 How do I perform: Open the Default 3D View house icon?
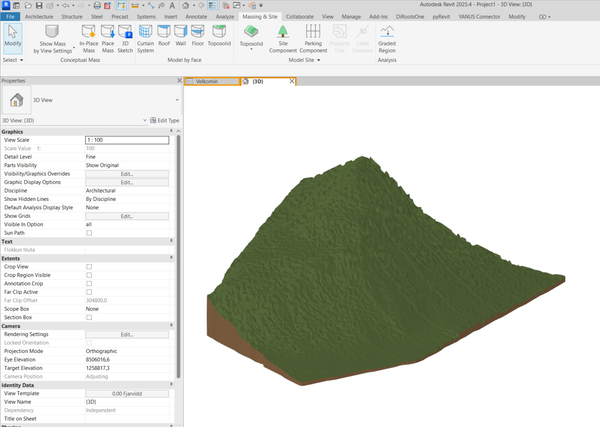point(186,6)
